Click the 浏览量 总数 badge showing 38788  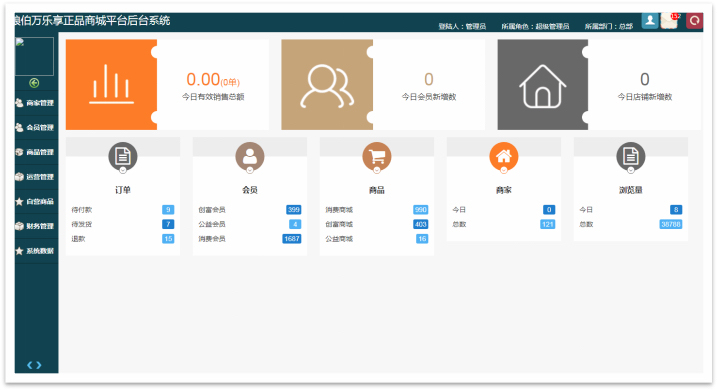coord(671,224)
